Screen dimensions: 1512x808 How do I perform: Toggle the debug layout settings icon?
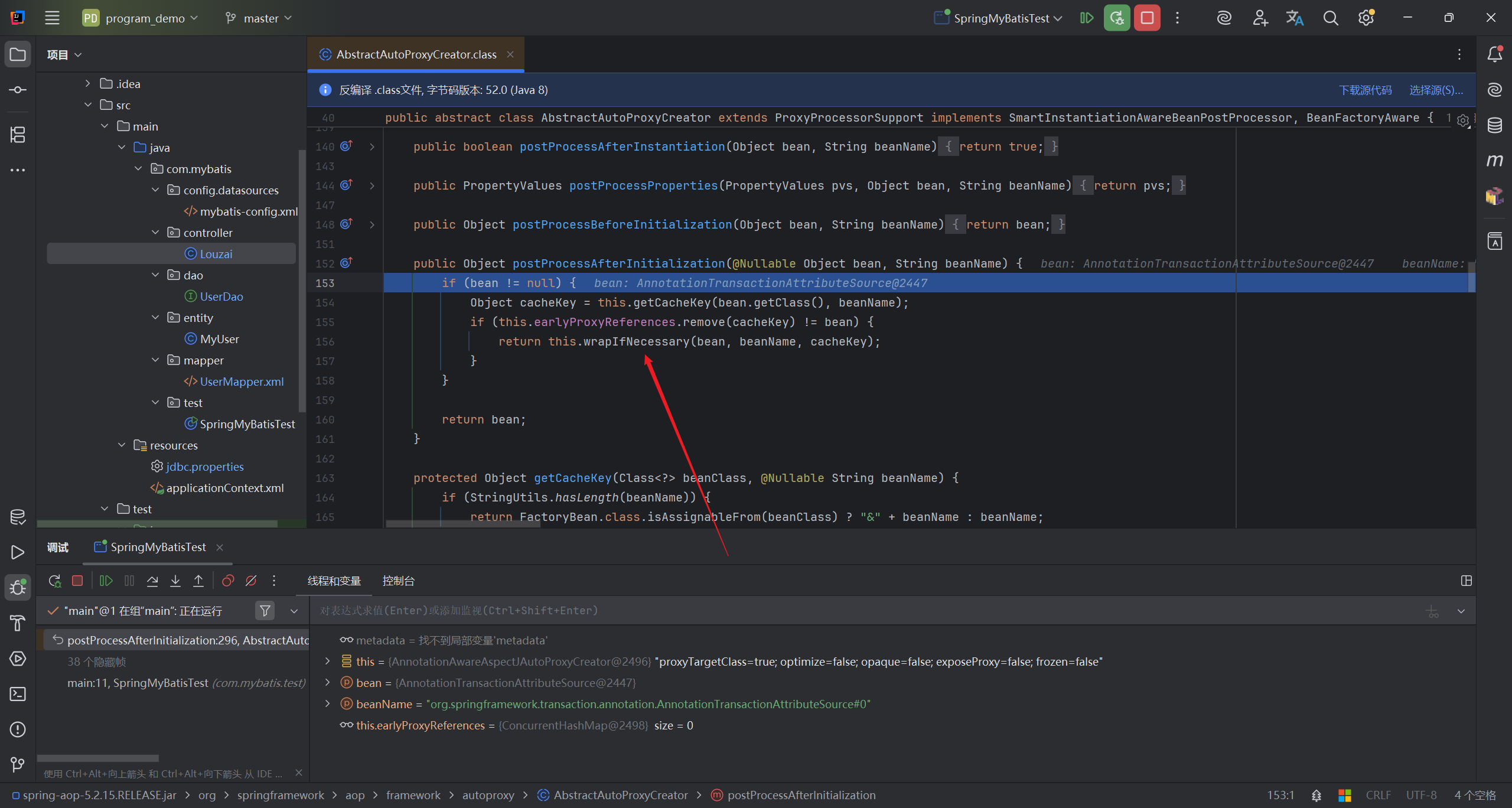[1466, 581]
